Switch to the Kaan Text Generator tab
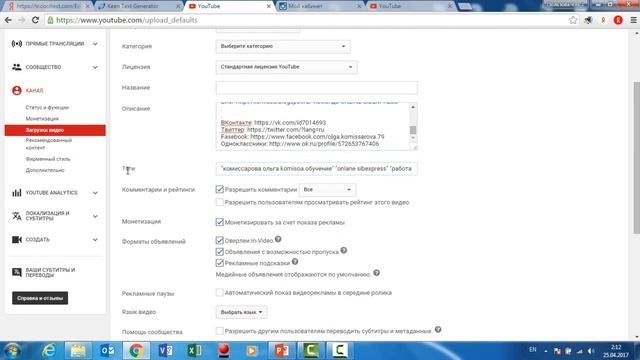Screen dimensions: 640x360 pos(138,6)
